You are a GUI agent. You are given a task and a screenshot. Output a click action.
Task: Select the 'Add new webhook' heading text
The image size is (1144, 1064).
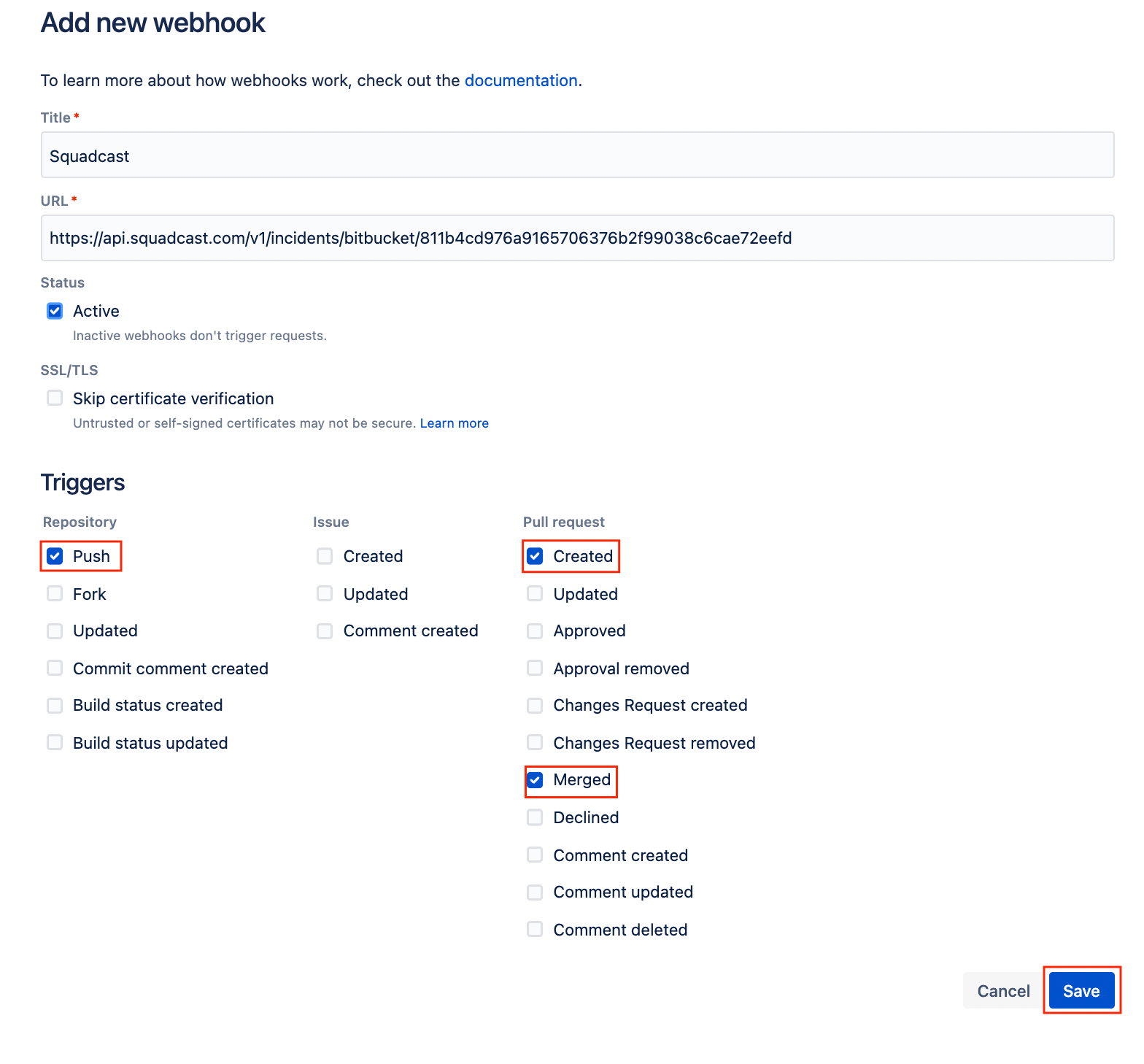point(153,23)
